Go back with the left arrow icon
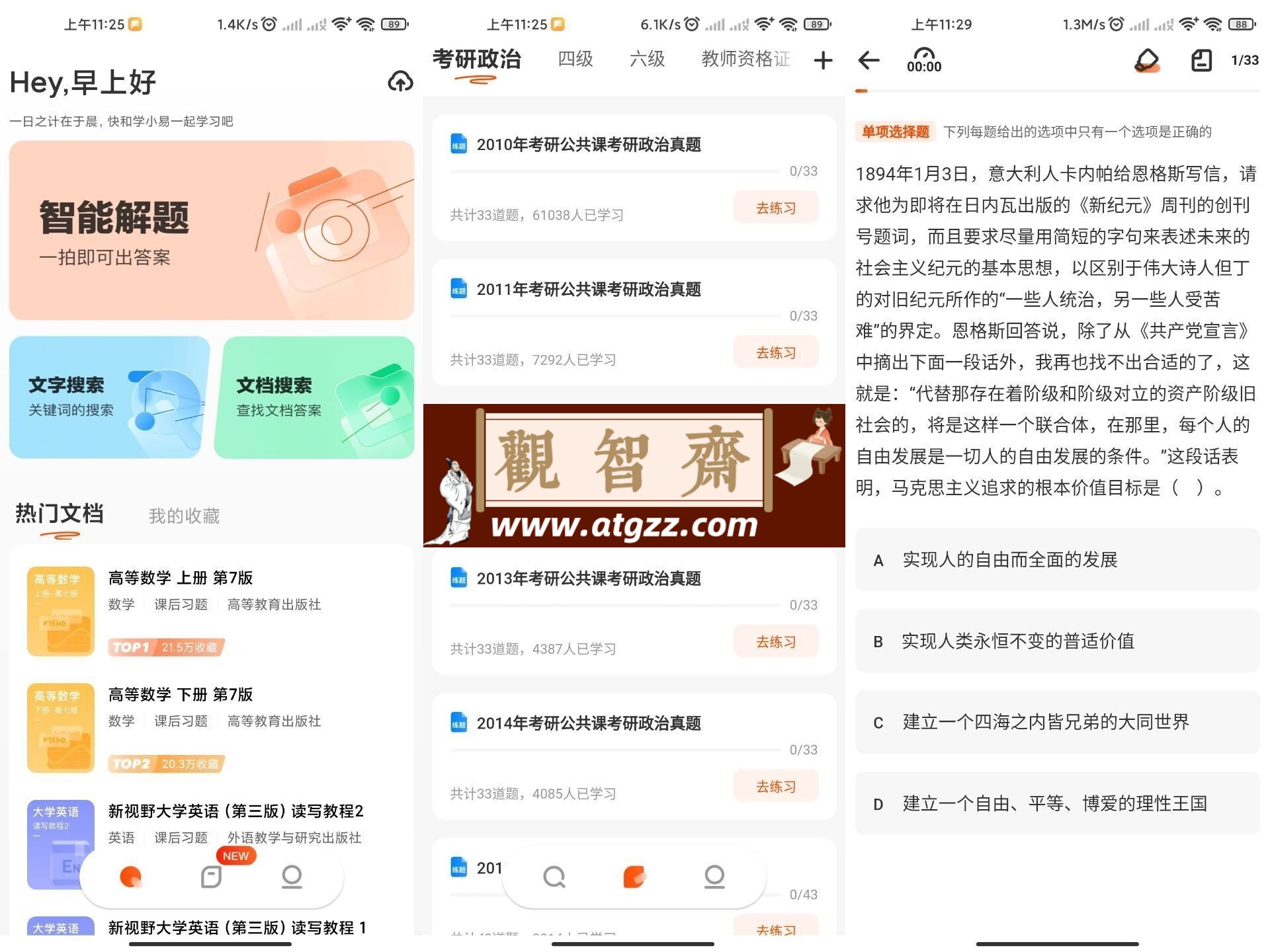This screenshot has height=952, width=1270. pos(868,60)
